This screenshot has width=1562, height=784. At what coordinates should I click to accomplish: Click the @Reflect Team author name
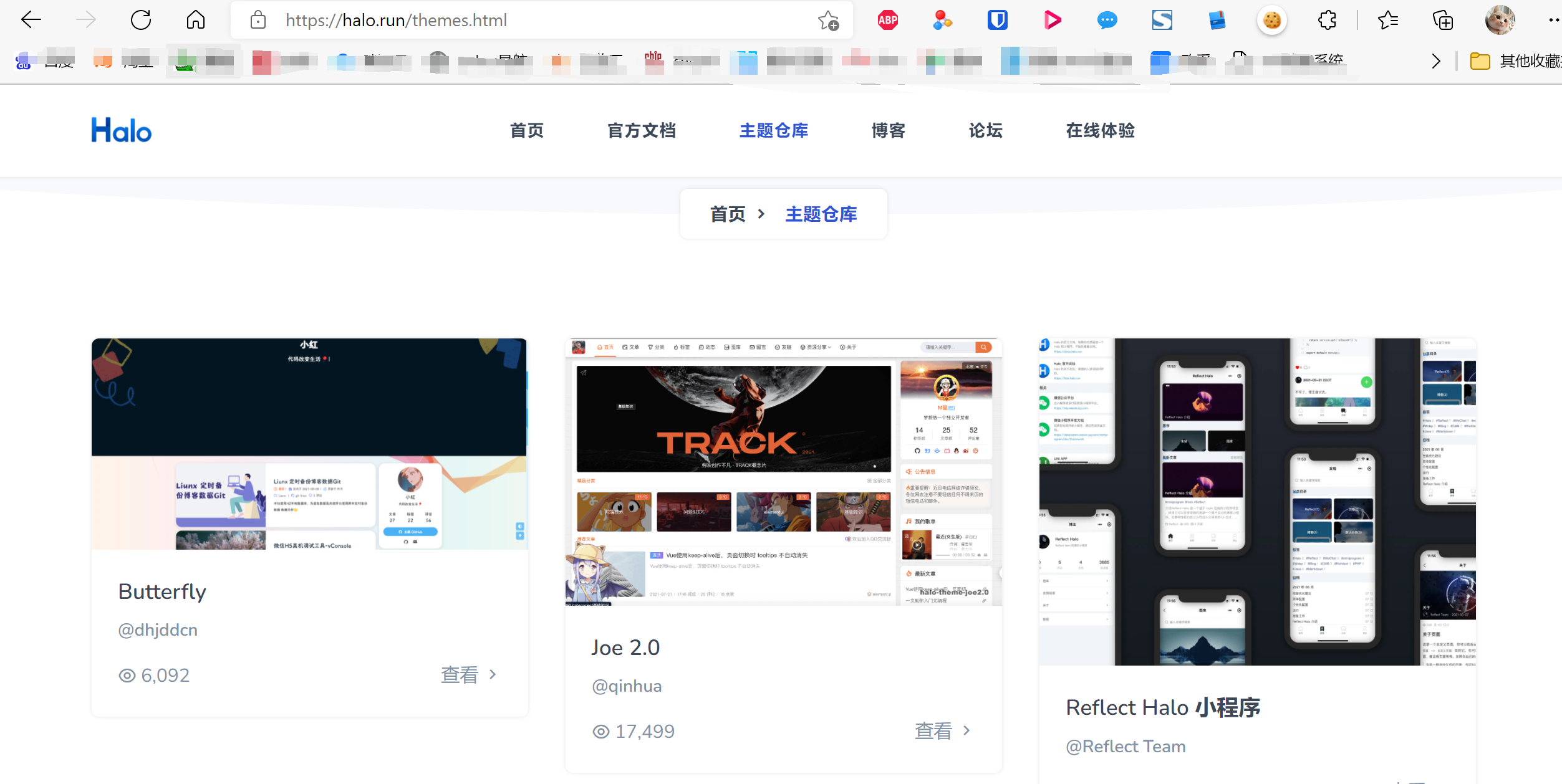(x=1126, y=747)
